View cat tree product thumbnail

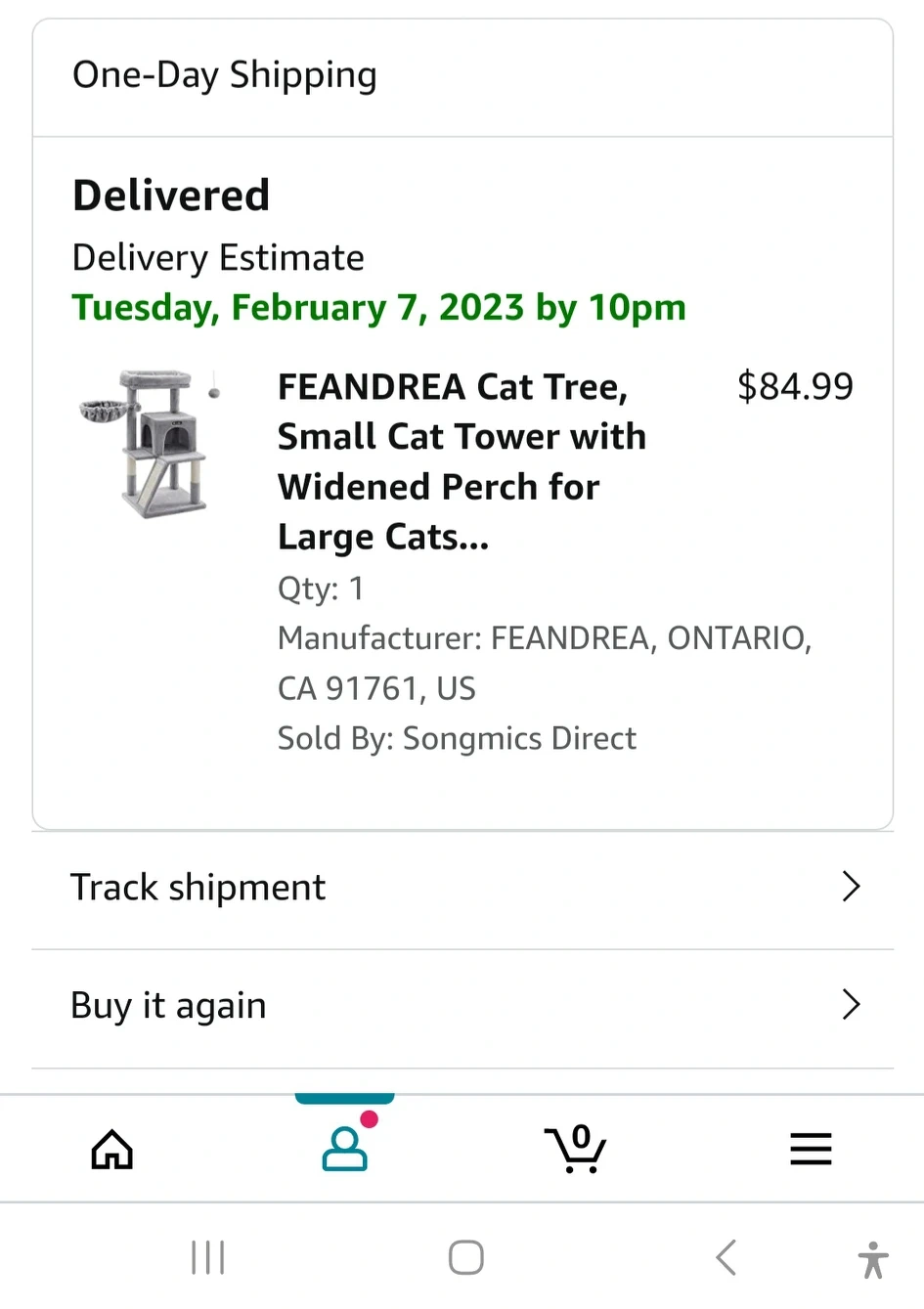[x=150, y=443]
